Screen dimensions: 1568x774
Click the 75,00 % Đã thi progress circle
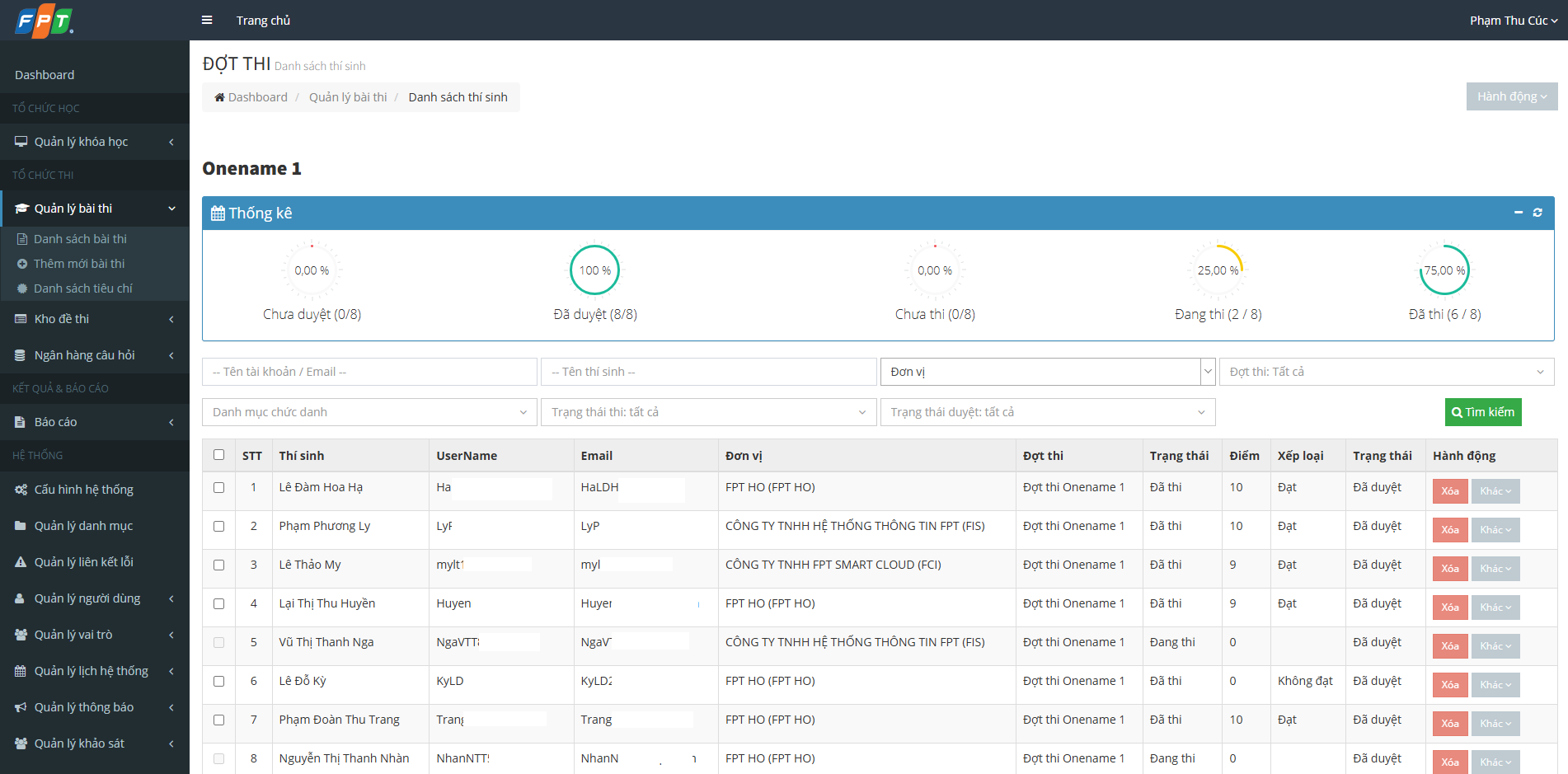pyautogui.click(x=1444, y=270)
